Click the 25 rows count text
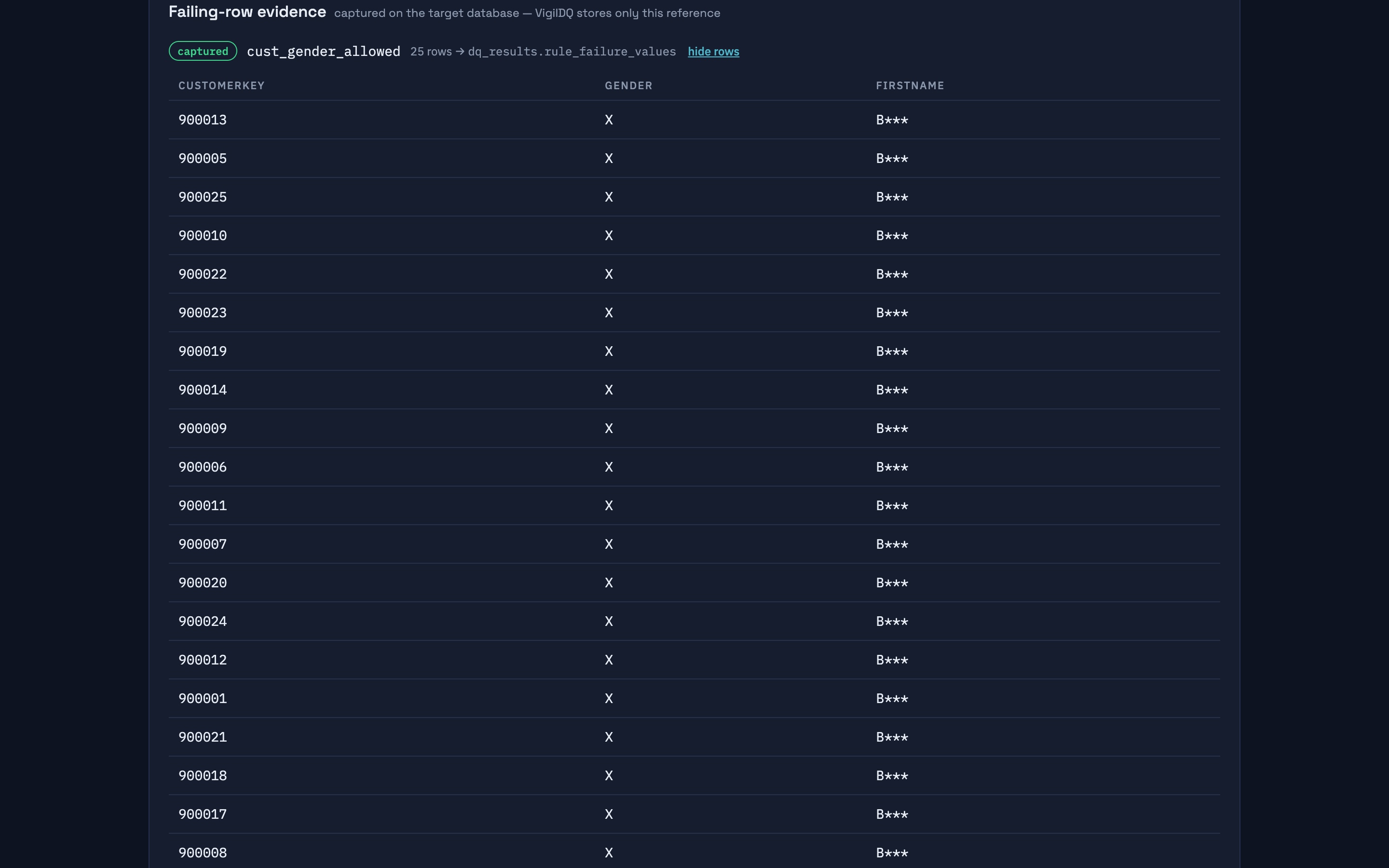The width and height of the screenshot is (1389, 868). coord(431,52)
